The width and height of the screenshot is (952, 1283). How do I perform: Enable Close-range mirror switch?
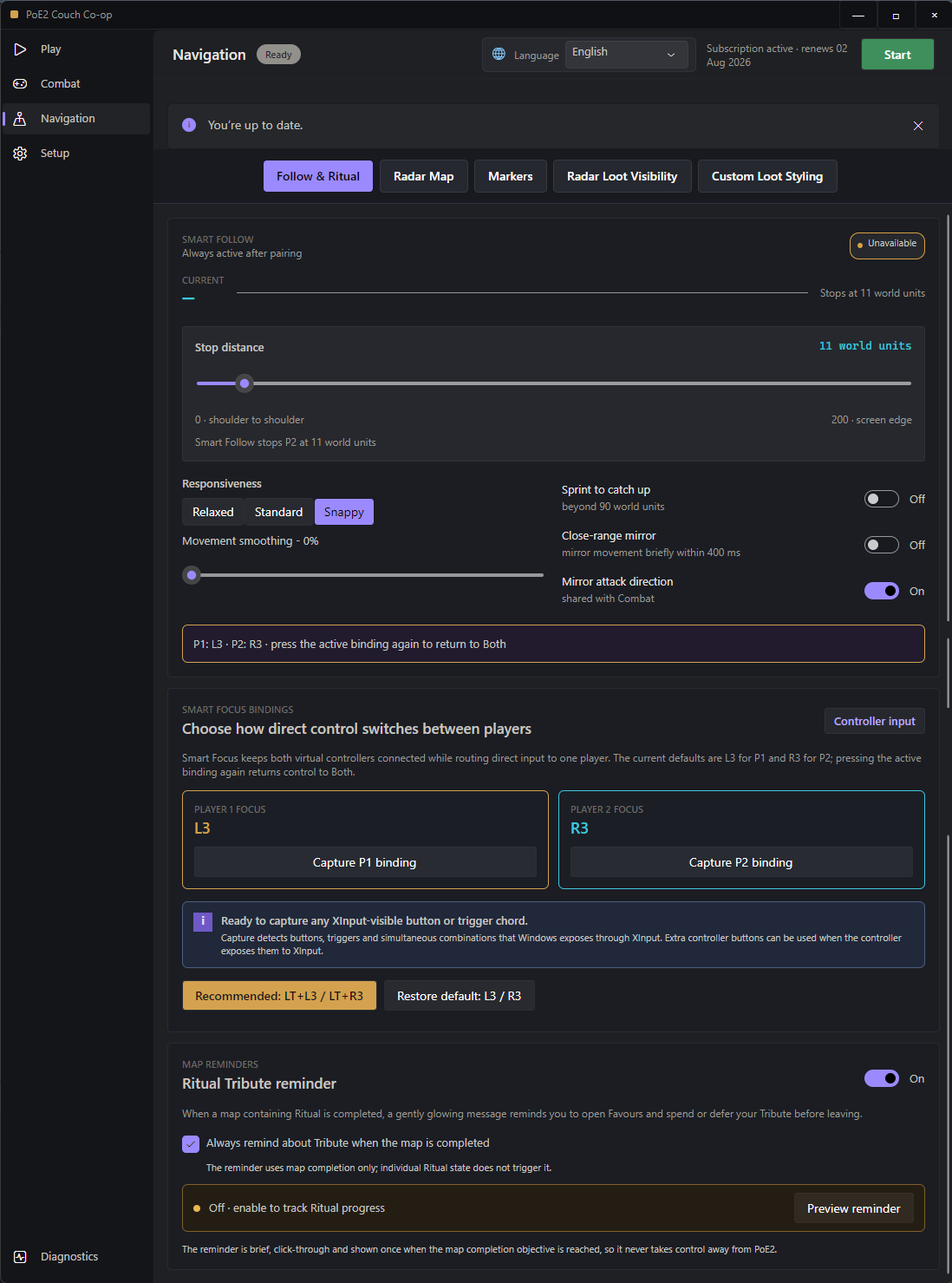coord(881,545)
